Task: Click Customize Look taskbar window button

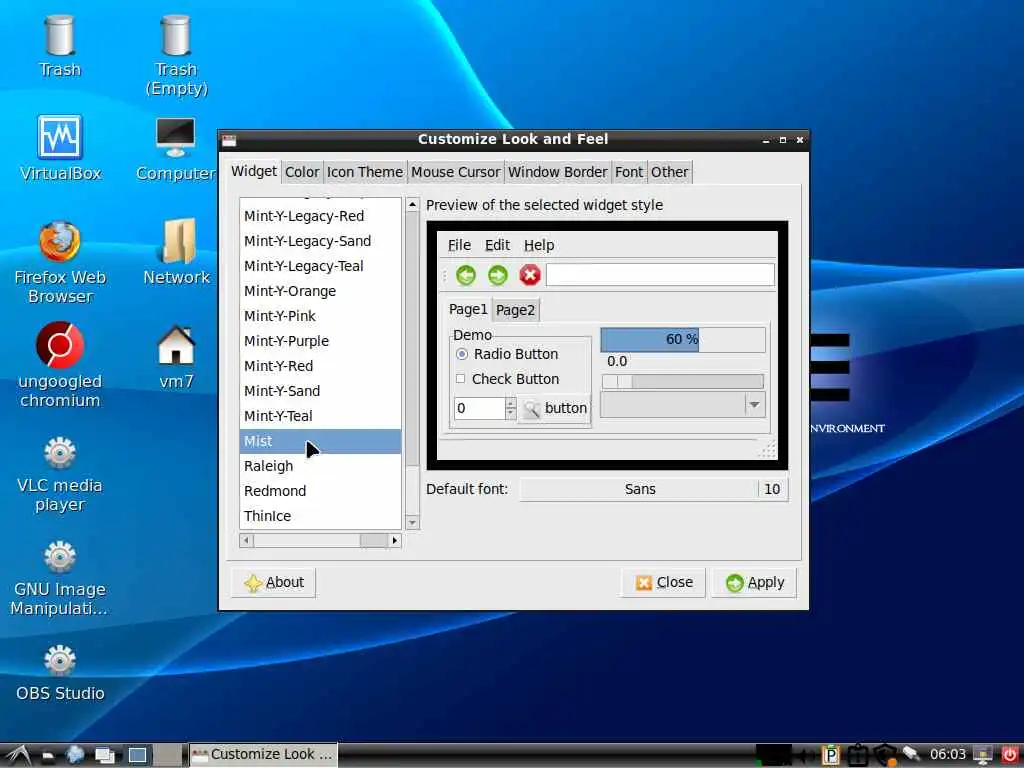Action: [264, 755]
